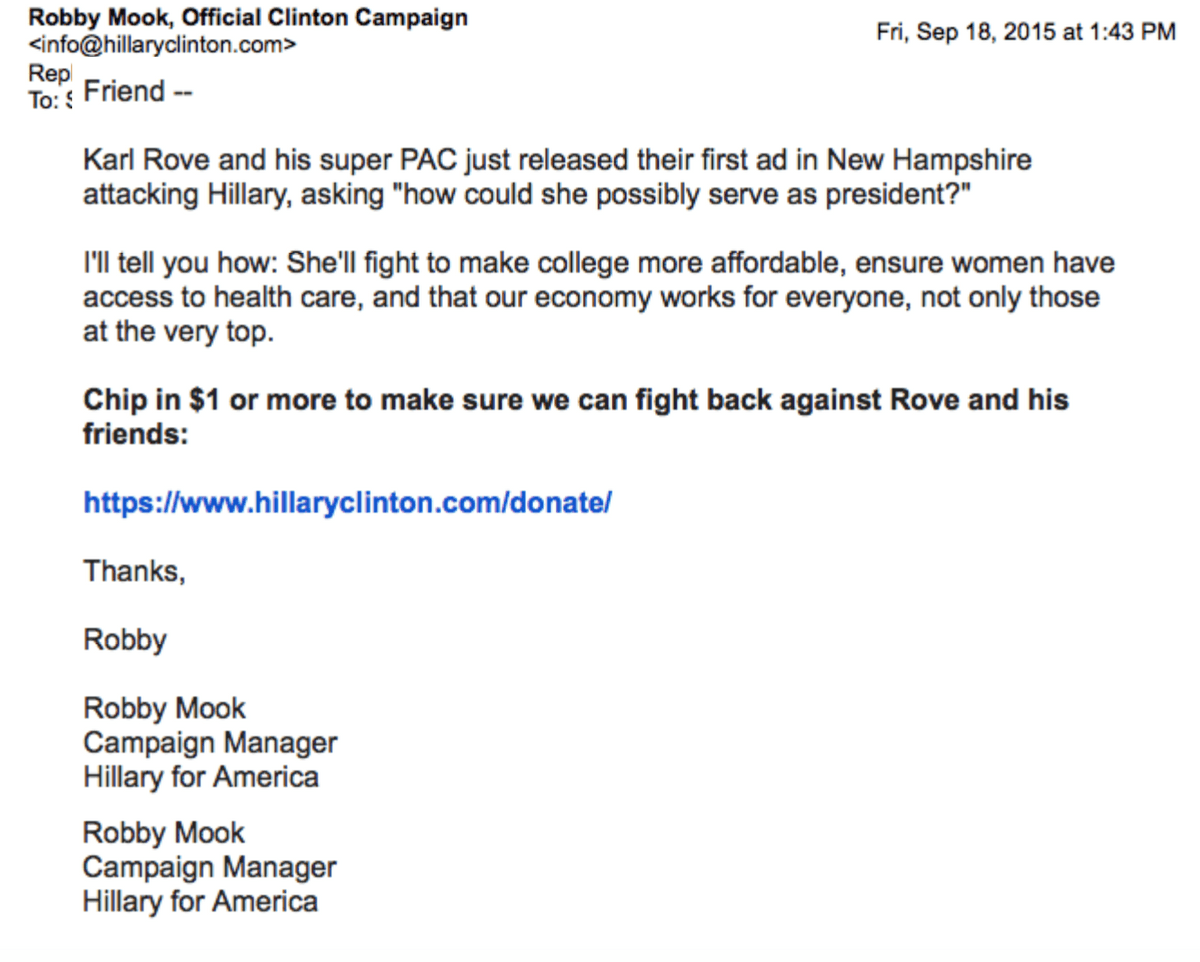Click the last "Campaign Manager" signature line
1200x962 pixels.
[x=209, y=867]
